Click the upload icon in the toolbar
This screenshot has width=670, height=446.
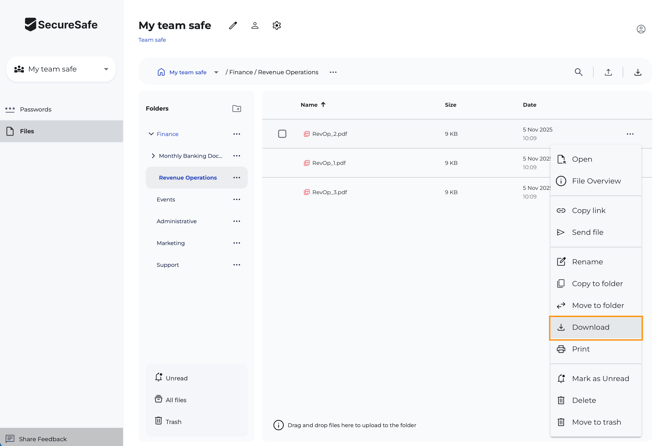click(608, 72)
